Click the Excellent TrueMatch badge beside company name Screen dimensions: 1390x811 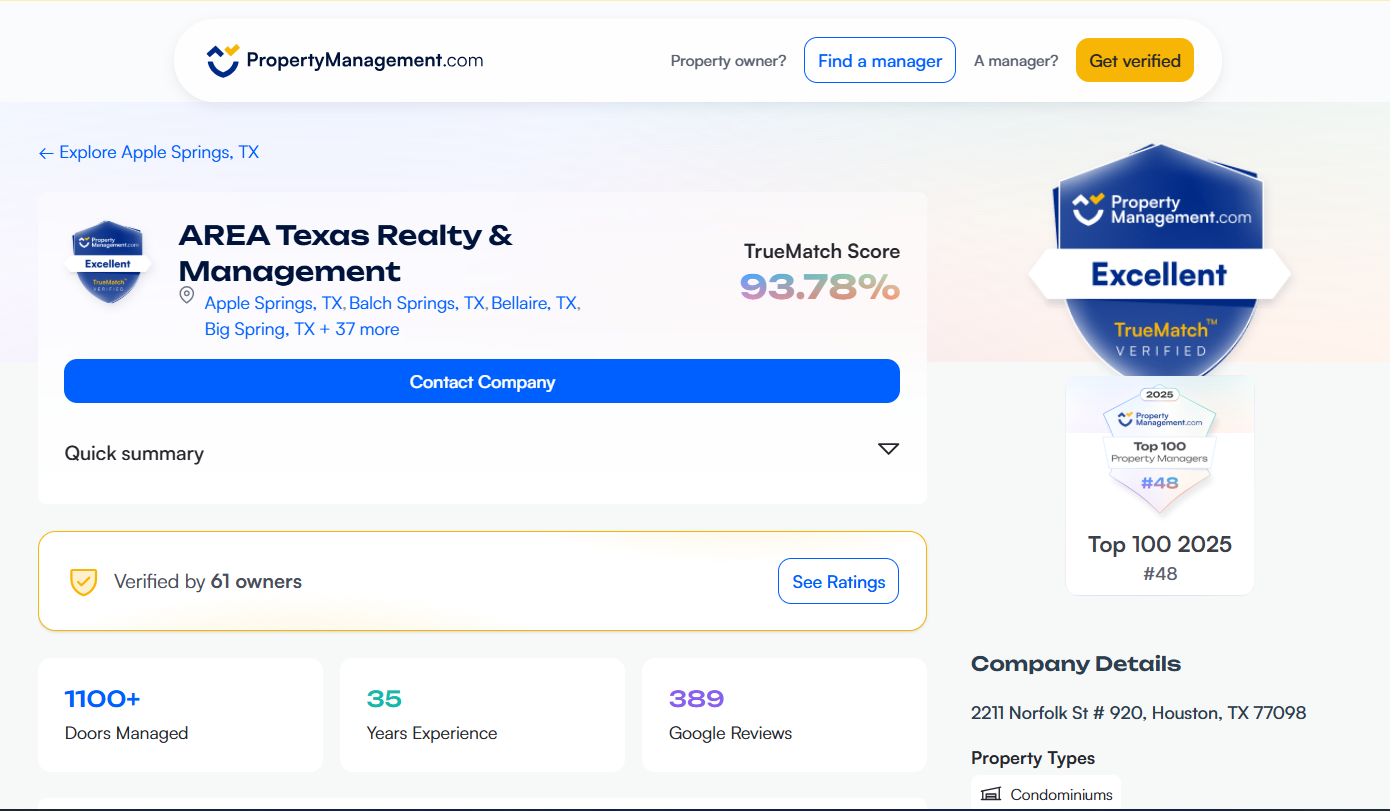pos(108,262)
